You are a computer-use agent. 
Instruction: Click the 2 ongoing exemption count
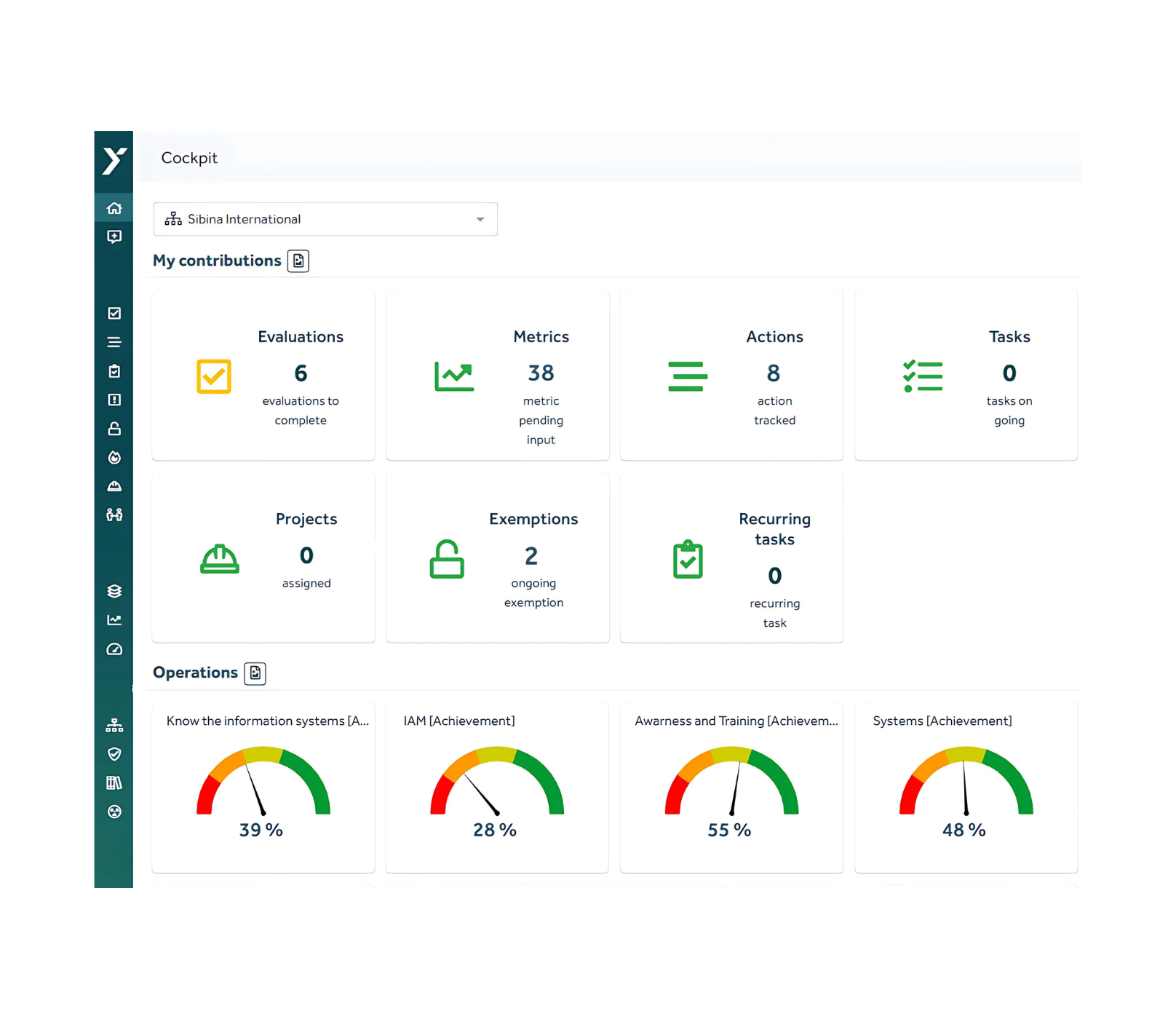tap(531, 556)
